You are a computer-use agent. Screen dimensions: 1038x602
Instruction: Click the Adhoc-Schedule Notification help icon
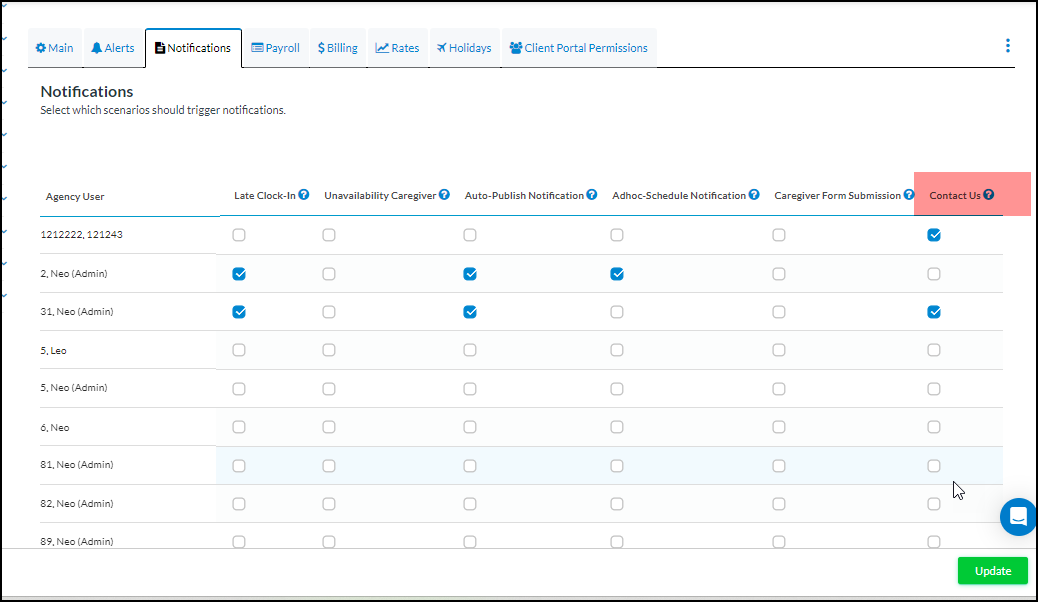[753, 194]
